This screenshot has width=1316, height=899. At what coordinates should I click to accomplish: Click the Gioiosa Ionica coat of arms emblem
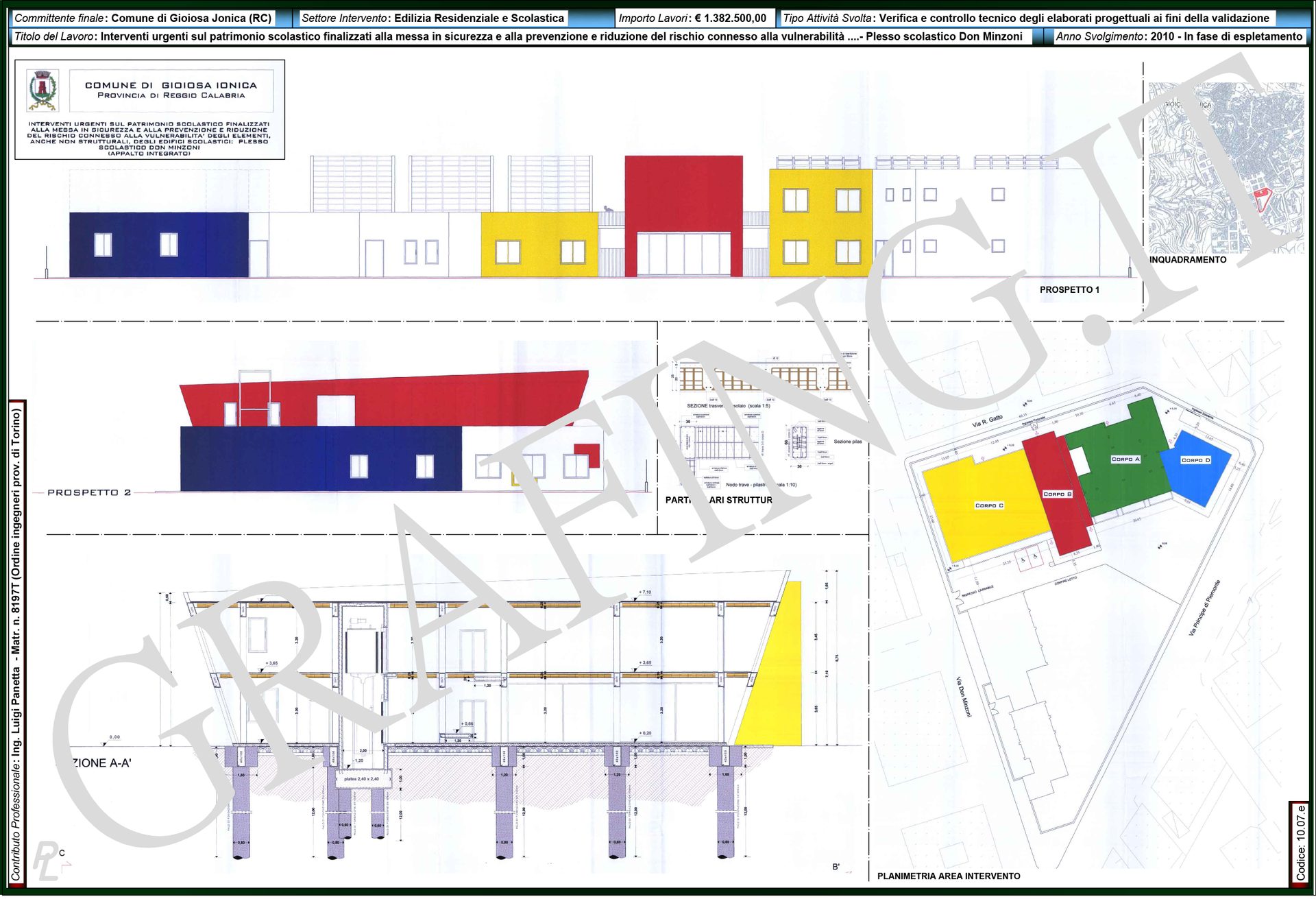[42, 91]
